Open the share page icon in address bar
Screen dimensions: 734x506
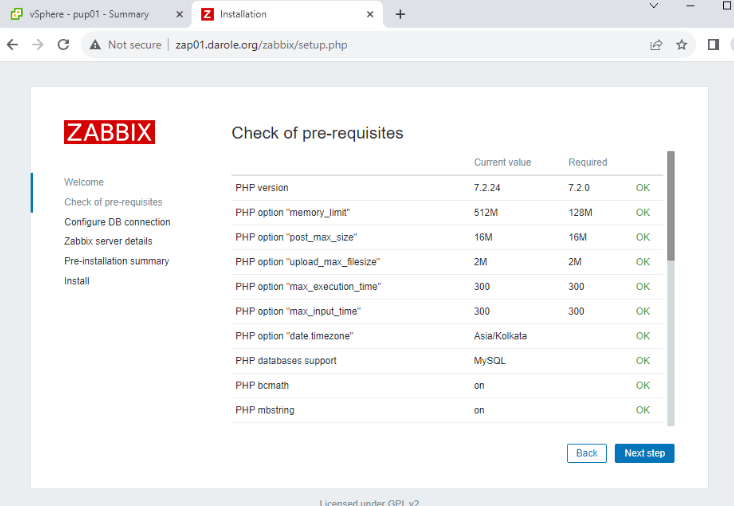656,45
